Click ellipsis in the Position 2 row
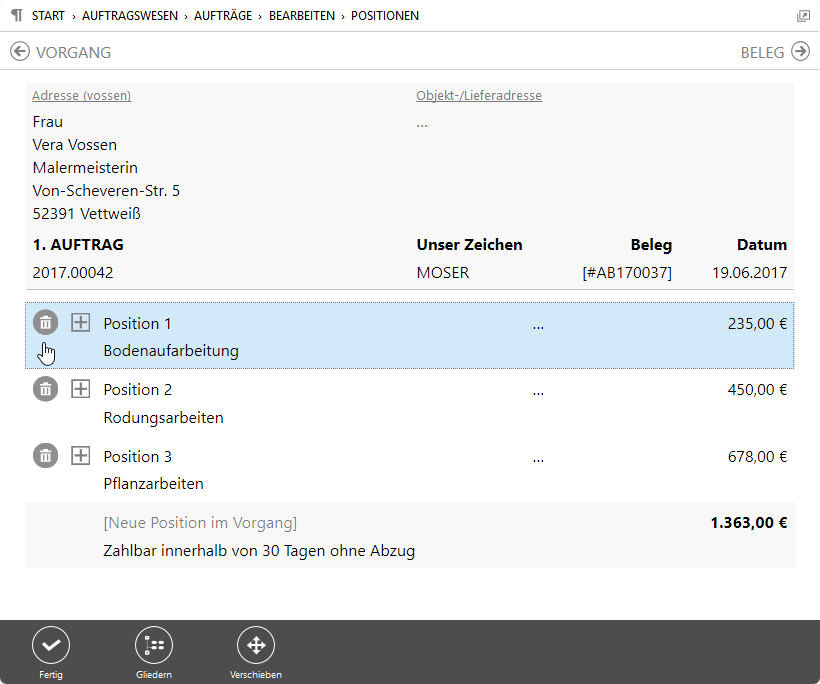The height and width of the screenshot is (684, 820). [538, 390]
